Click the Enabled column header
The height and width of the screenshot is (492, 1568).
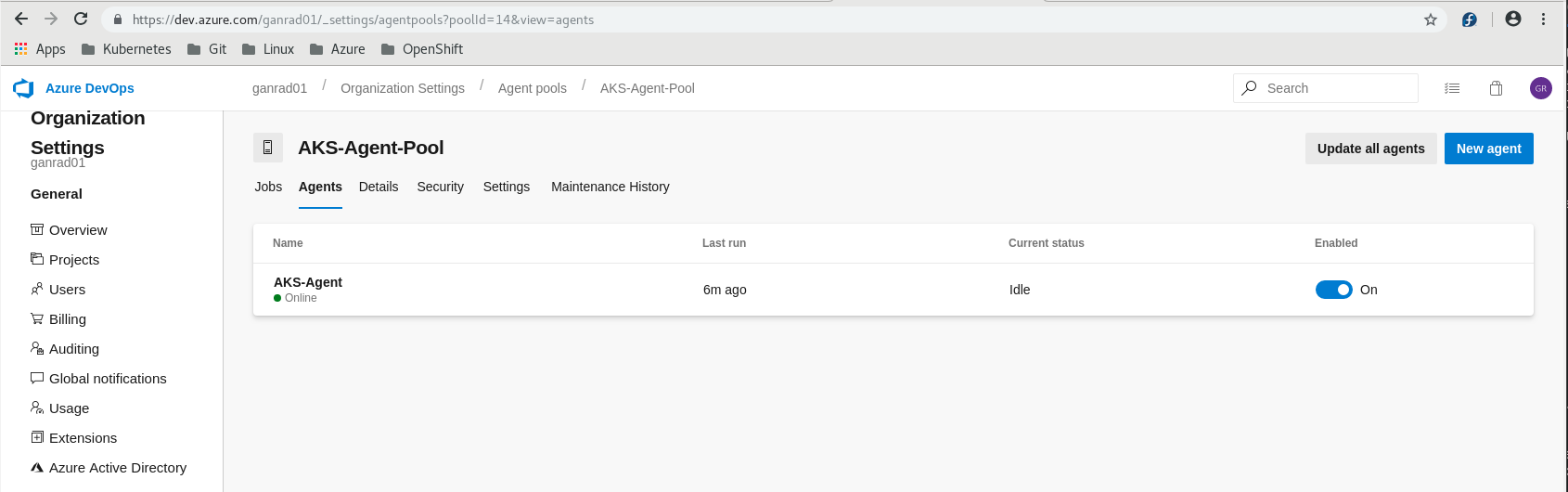pos(1336,243)
